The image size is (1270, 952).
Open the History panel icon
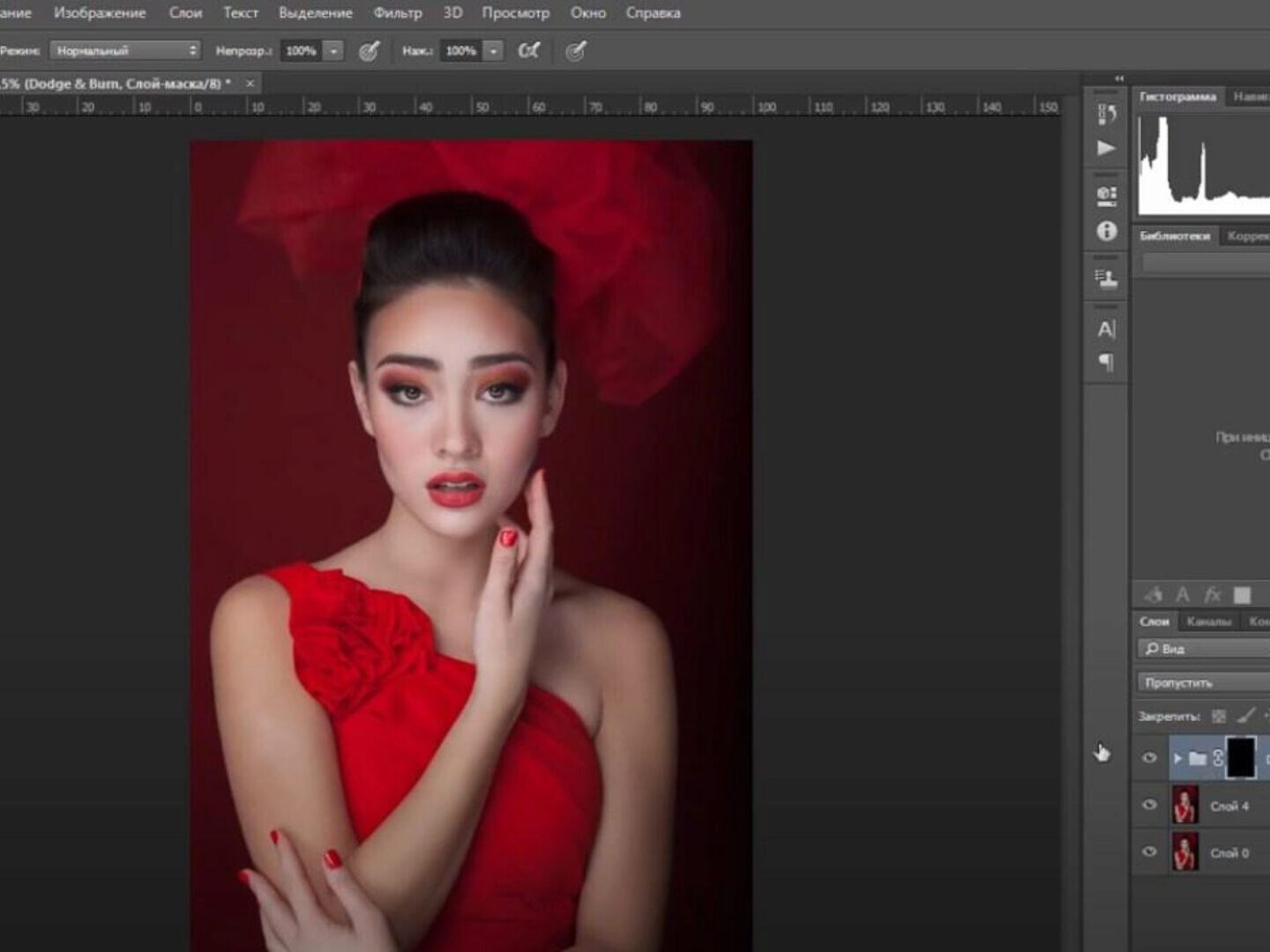(x=1107, y=114)
